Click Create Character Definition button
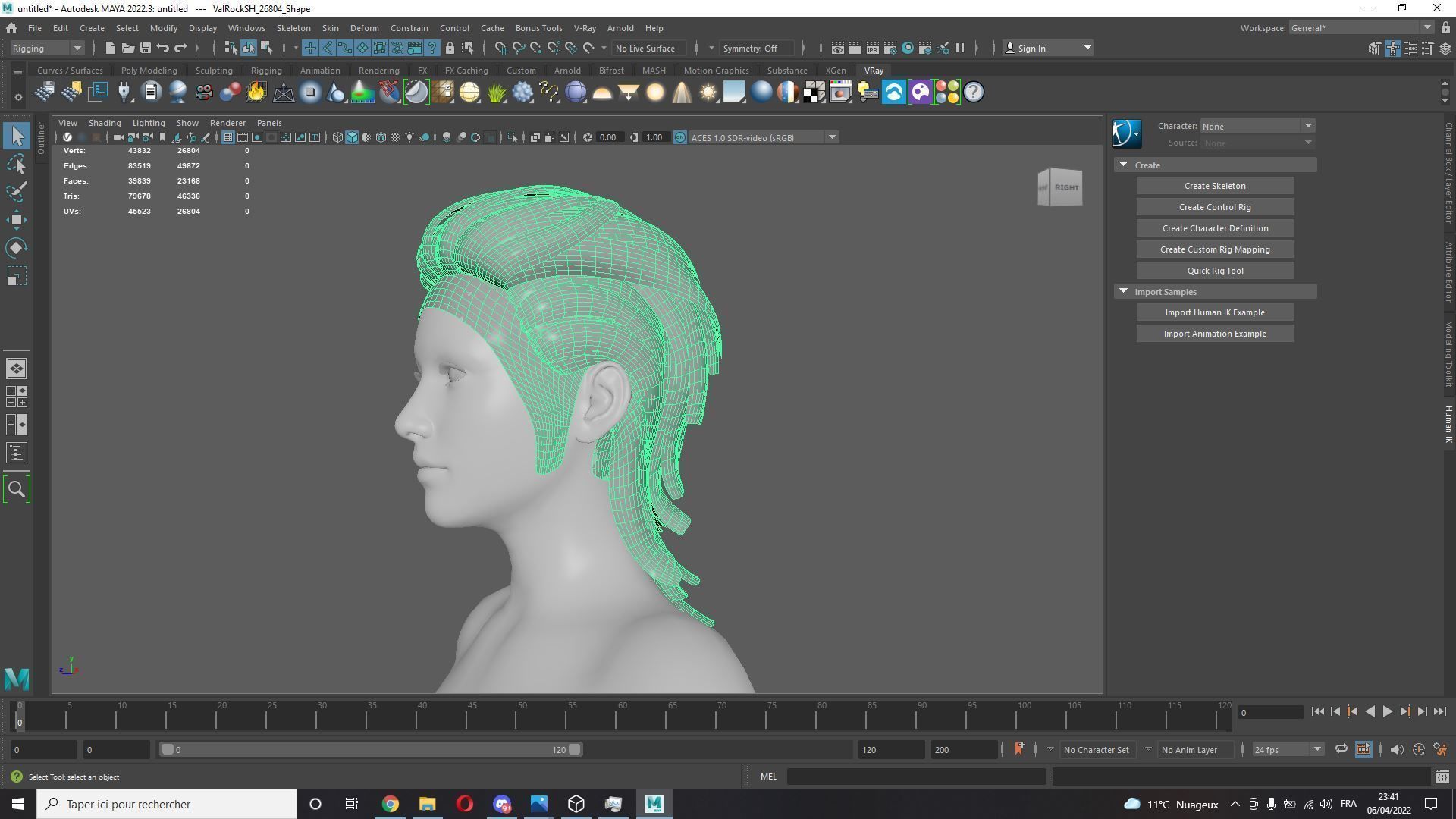The height and width of the screenshot is (819, 1456). click(1215, 228)
